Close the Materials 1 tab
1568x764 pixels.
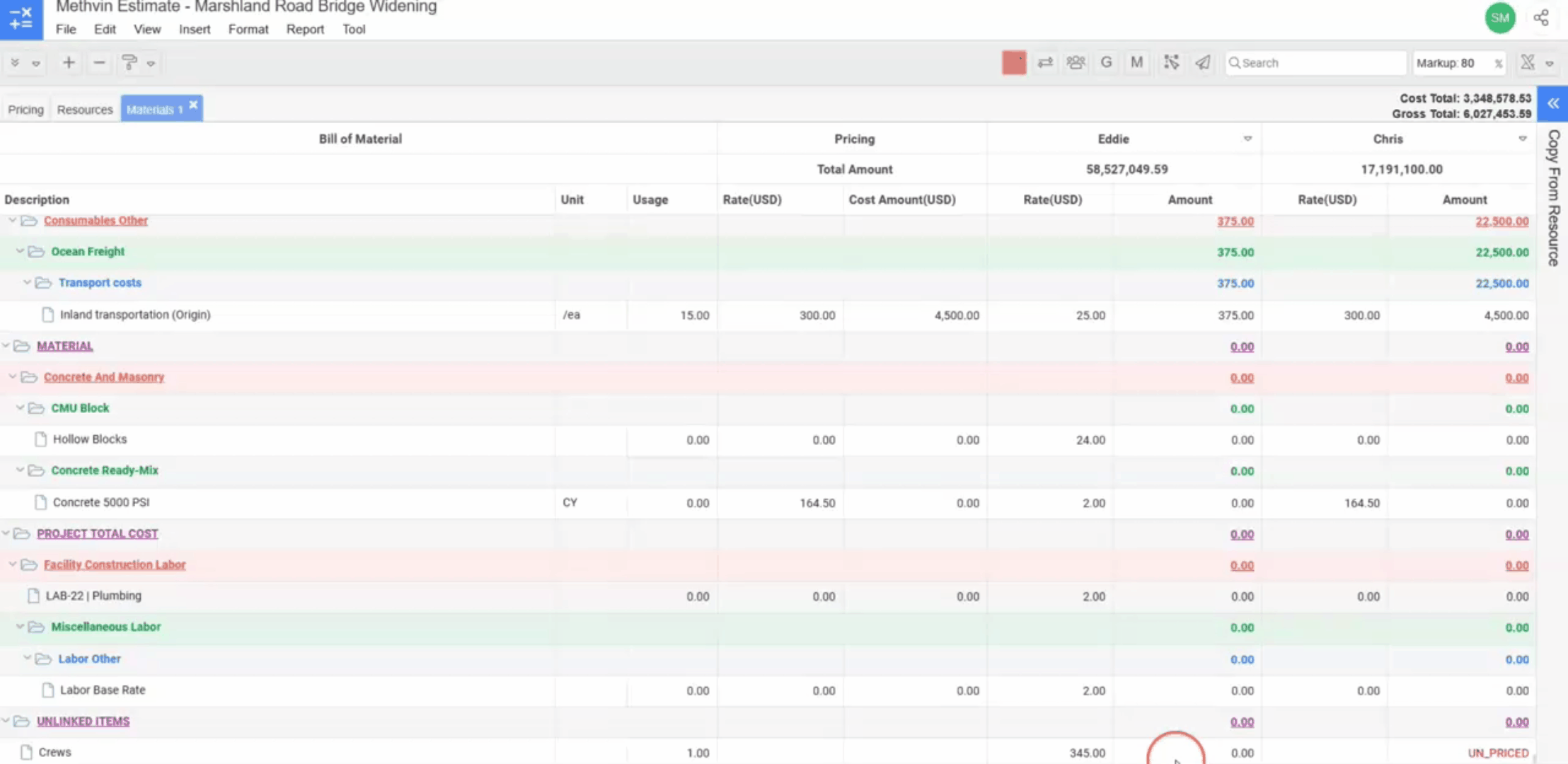click(193, 105)
